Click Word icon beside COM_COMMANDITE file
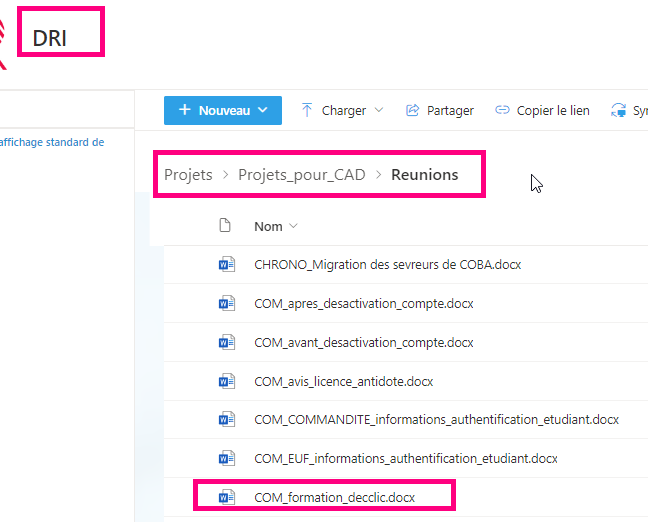The width and height of the screenshot is (648, 522). [226, 420]
